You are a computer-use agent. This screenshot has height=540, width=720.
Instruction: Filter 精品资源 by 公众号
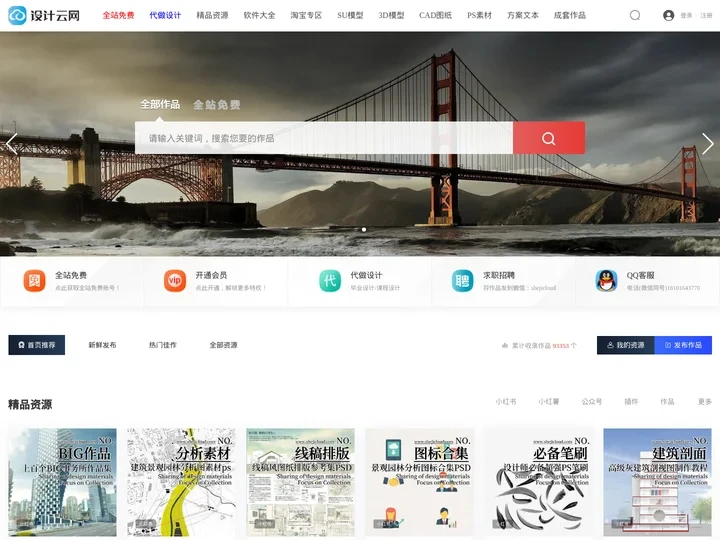pyautogui.click(x=592, y=401)
